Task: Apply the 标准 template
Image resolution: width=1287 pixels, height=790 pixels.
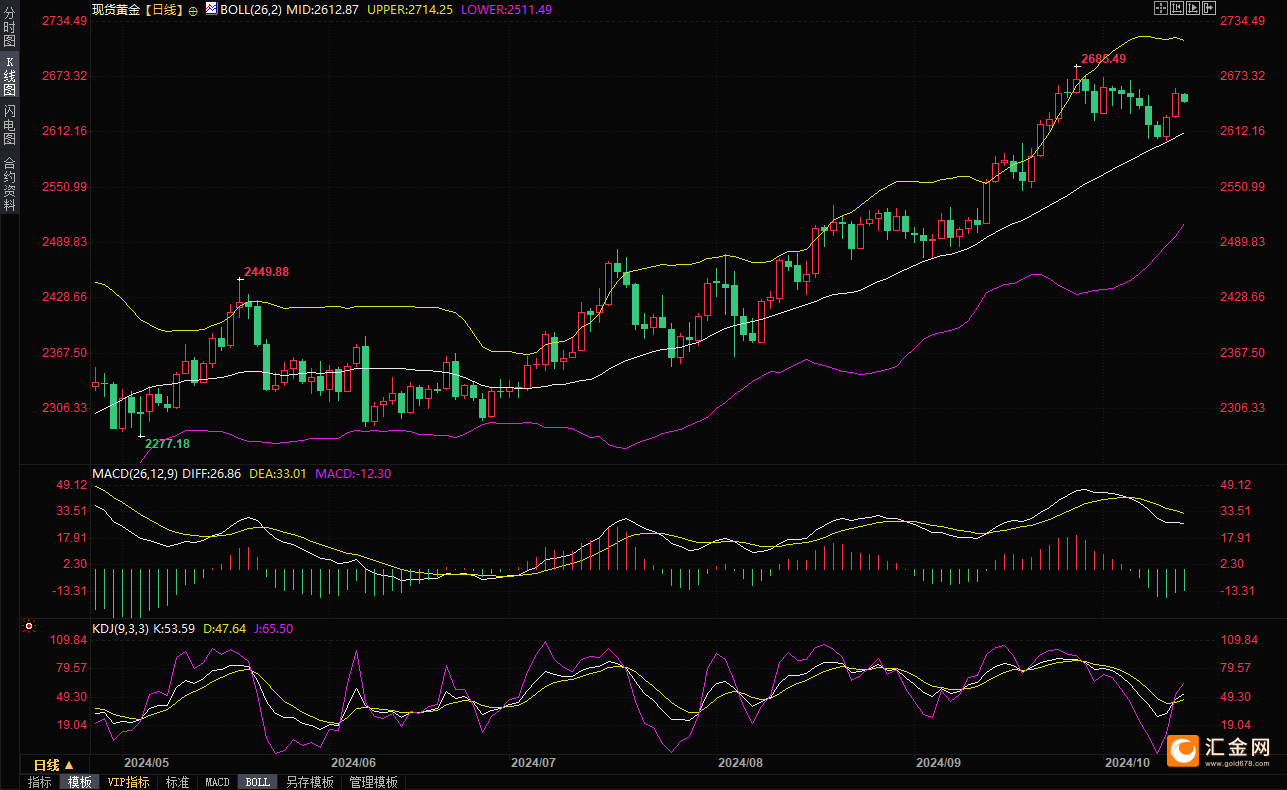Action: coord(177,782)
